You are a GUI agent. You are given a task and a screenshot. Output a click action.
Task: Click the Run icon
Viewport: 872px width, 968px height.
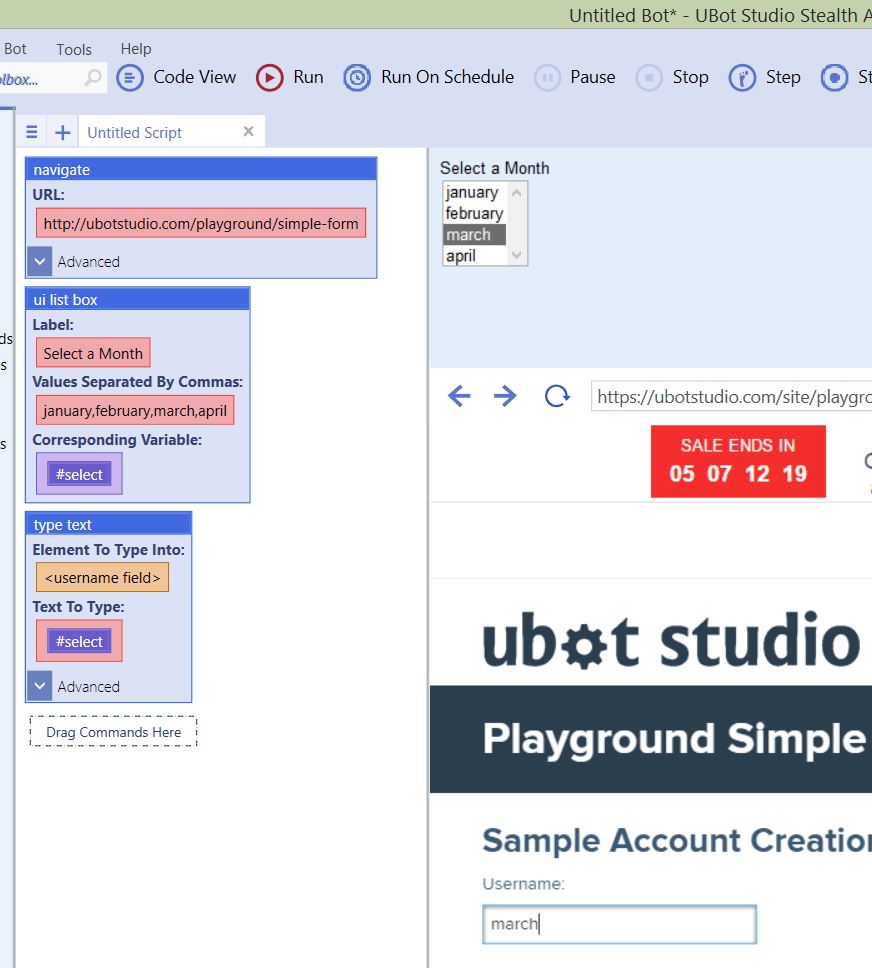pos(270,78)
